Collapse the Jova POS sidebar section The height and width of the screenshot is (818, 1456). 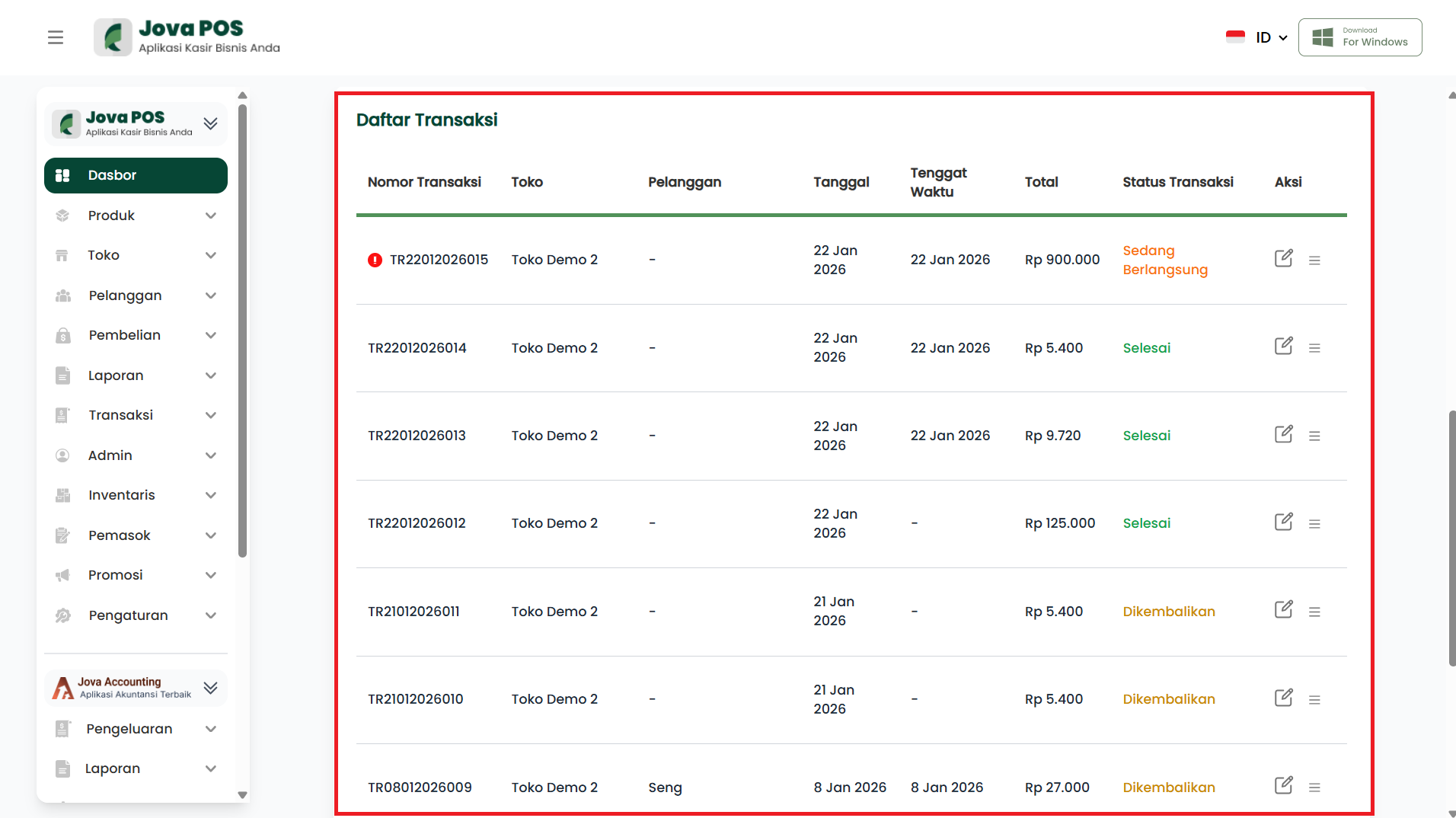pos(211,123)
